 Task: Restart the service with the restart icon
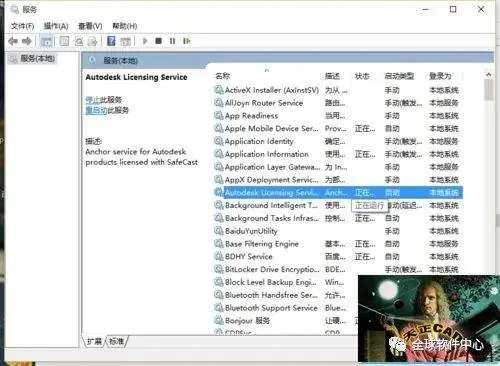[x=187, y=41]
